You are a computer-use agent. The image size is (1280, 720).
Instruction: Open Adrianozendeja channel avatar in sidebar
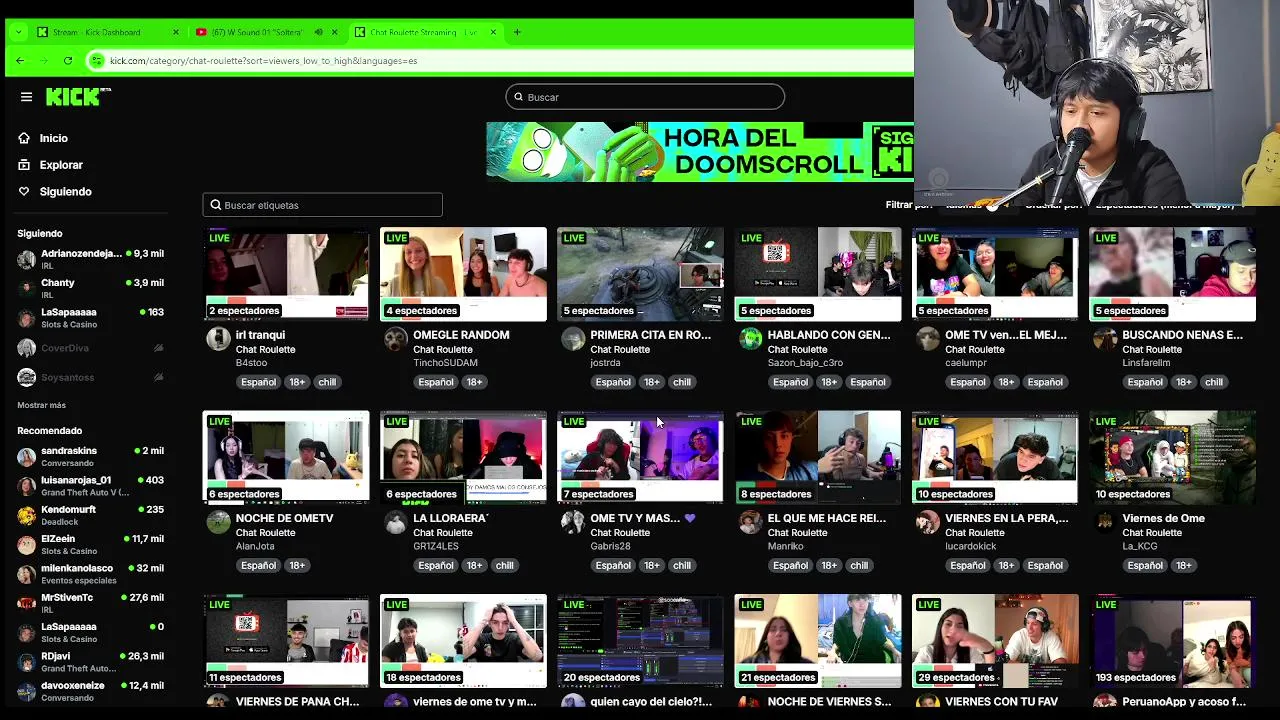click(x=26, y=260)
